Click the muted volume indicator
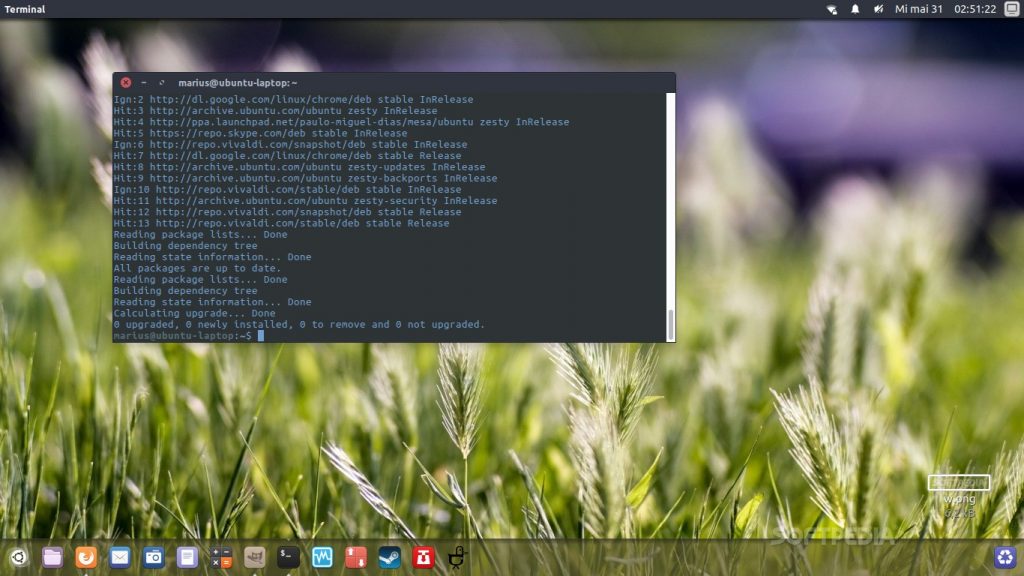1024x576 pixels. [x=879, y=9]
